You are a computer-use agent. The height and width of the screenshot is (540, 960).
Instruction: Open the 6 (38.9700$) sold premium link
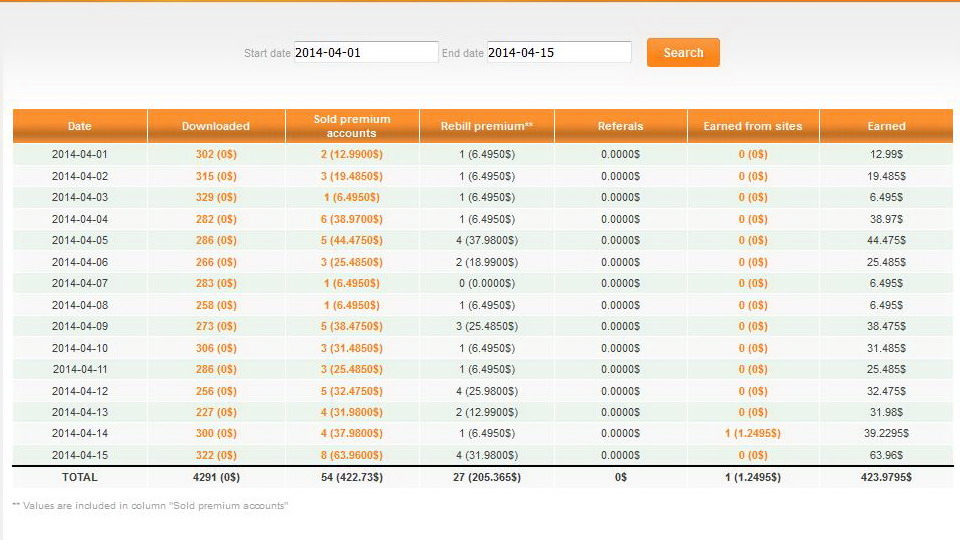pos(352,219)
